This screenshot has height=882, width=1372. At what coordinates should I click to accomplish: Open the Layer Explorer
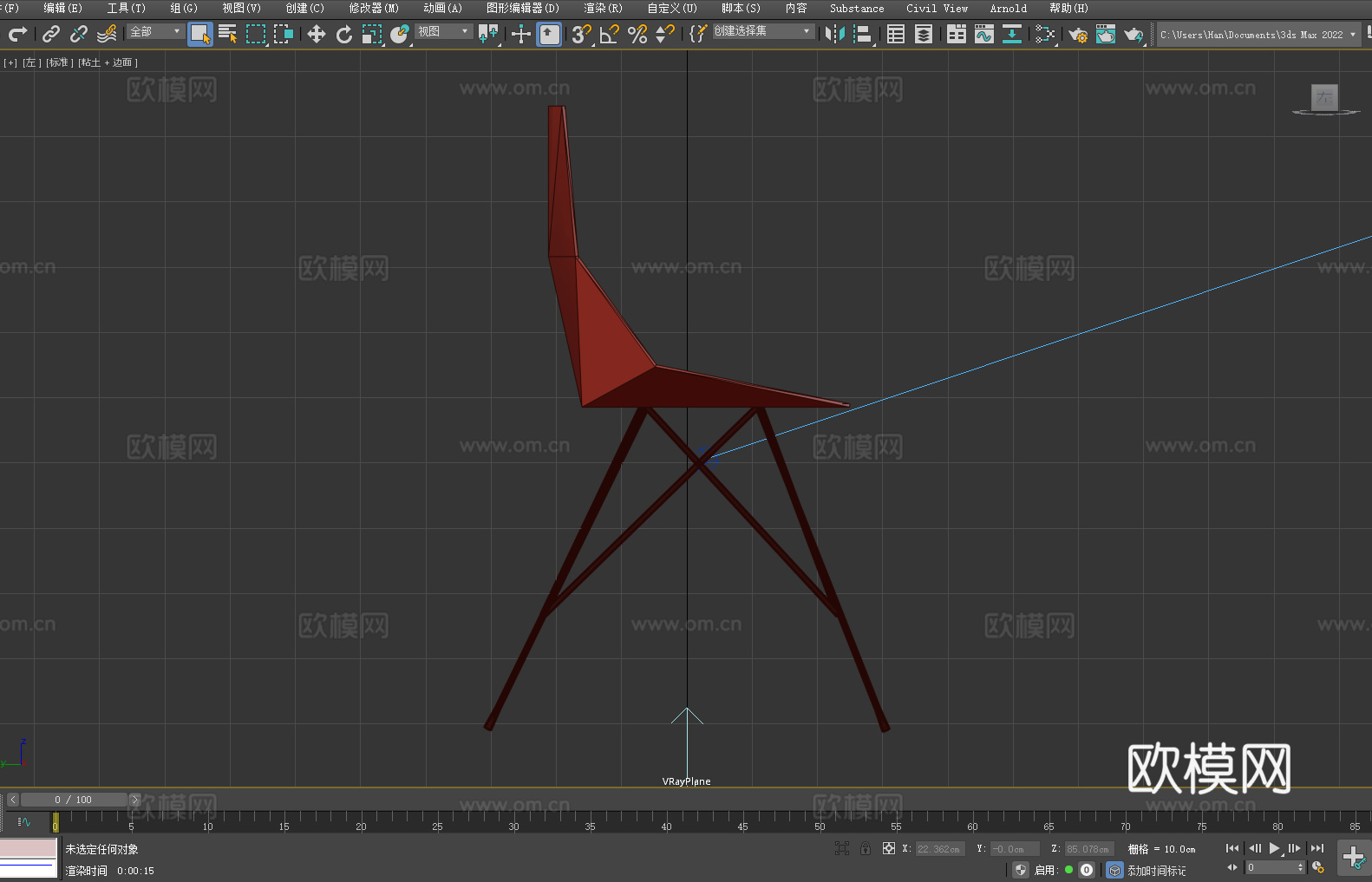tap(924, 34)
